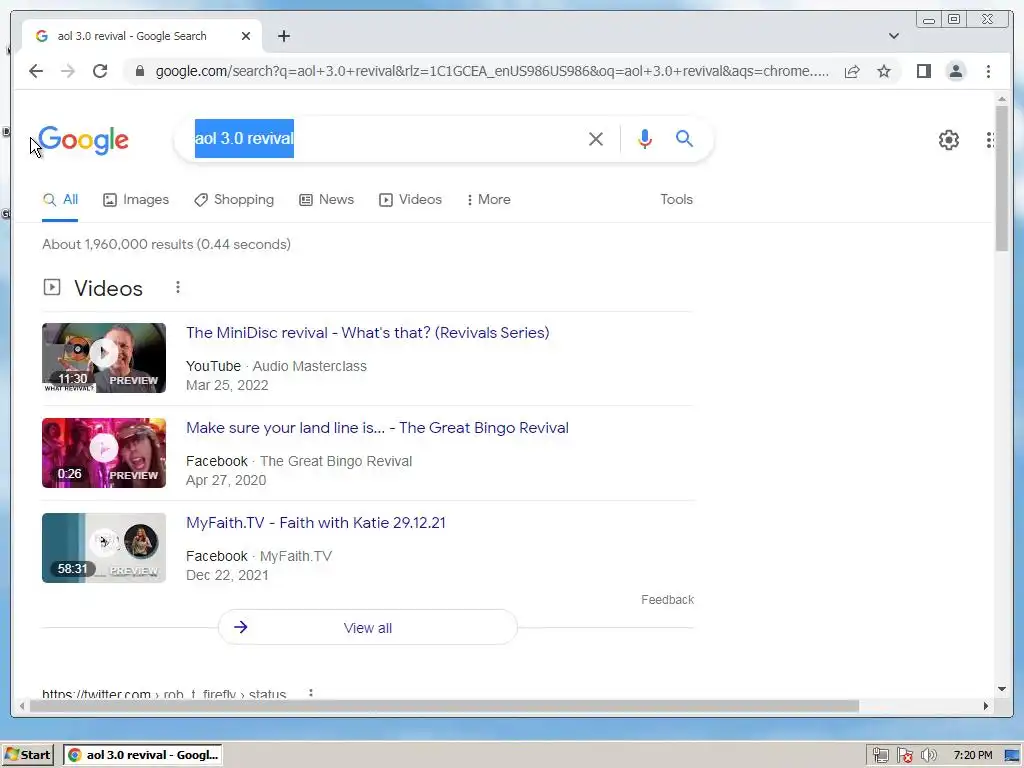Switch to the Videos tab
The height and width of the screenshot is (768, 1024).
point(410,200)
